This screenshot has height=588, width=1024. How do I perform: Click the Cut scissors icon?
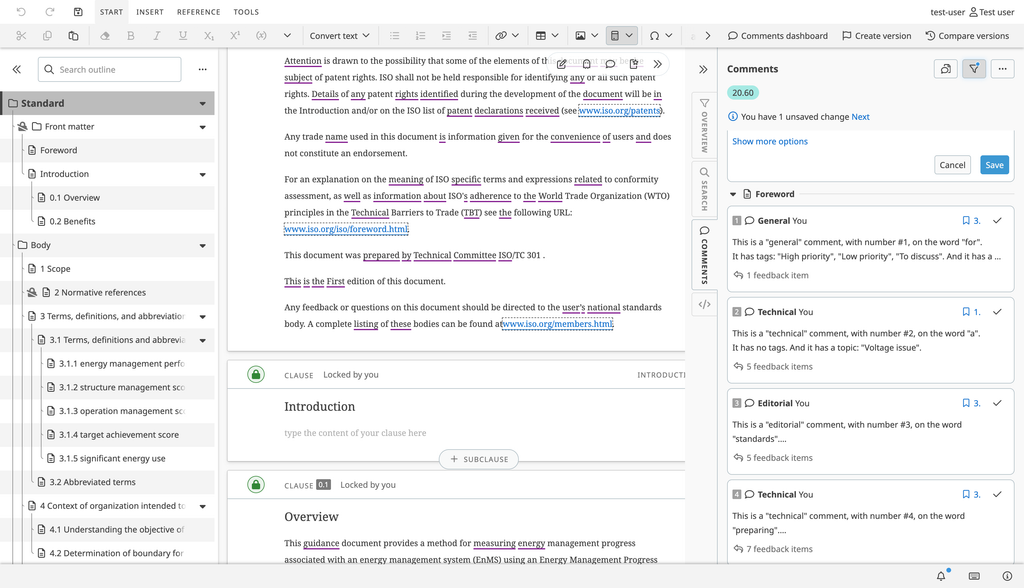(21, 36)
